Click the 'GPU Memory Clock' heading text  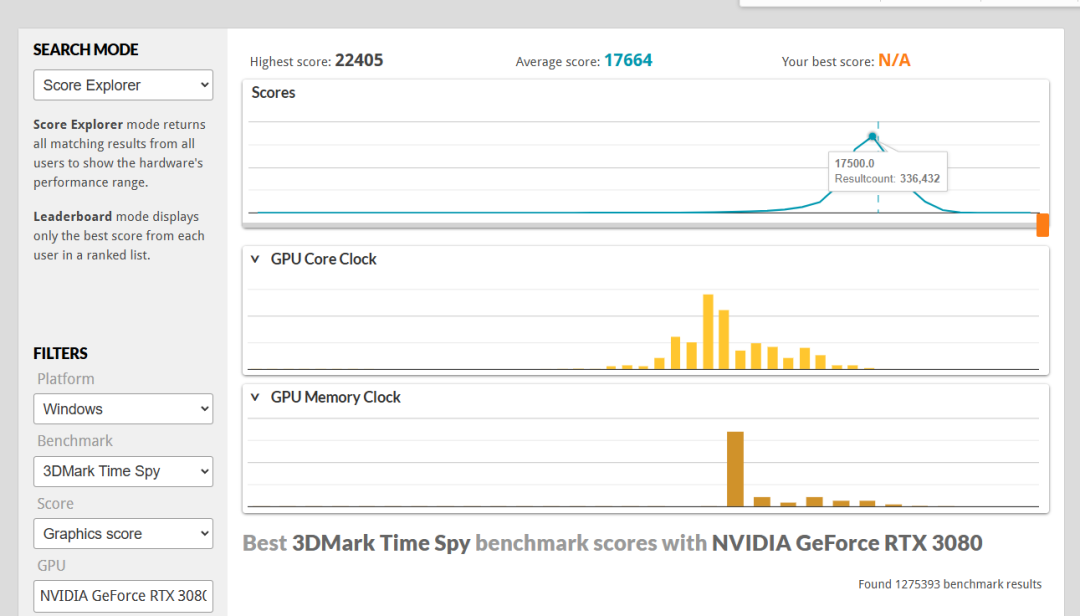[x=335, y=397]
